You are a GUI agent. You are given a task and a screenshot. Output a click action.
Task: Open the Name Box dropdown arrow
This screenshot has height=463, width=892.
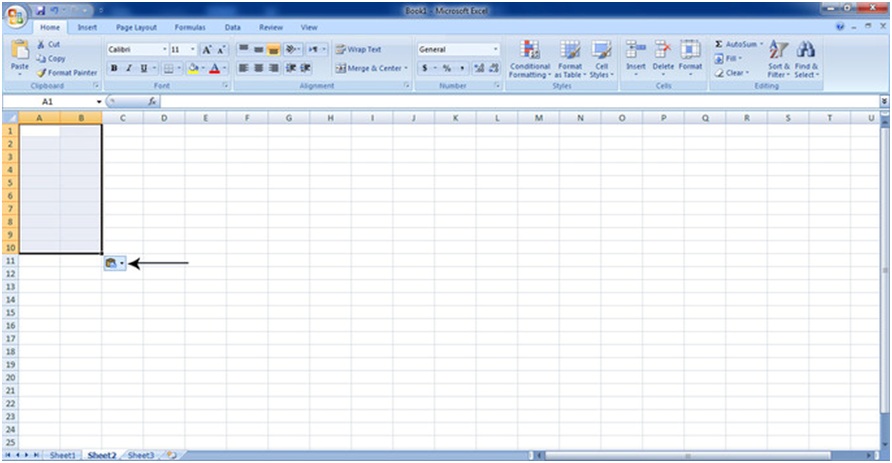[99, 102]
